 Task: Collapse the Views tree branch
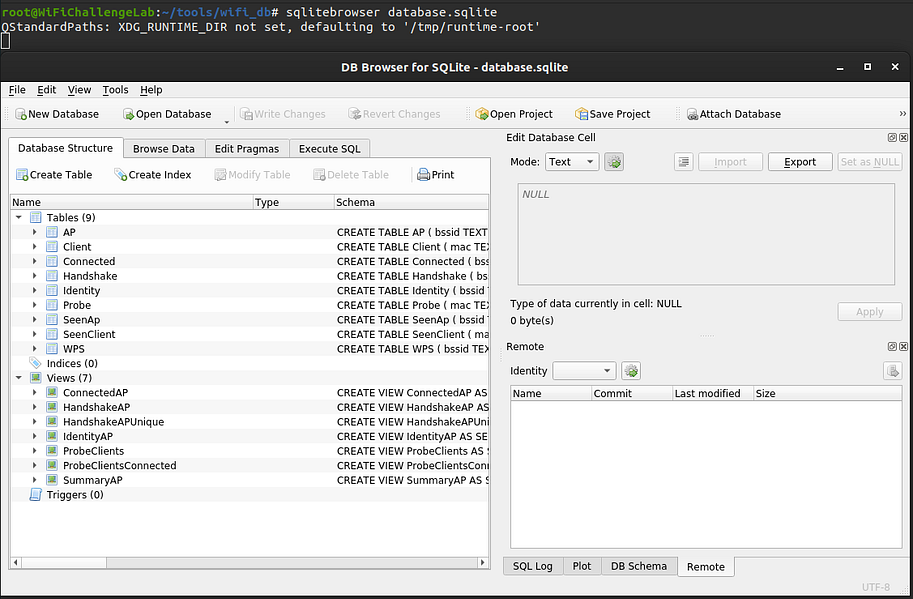click(x=18, y=378)
